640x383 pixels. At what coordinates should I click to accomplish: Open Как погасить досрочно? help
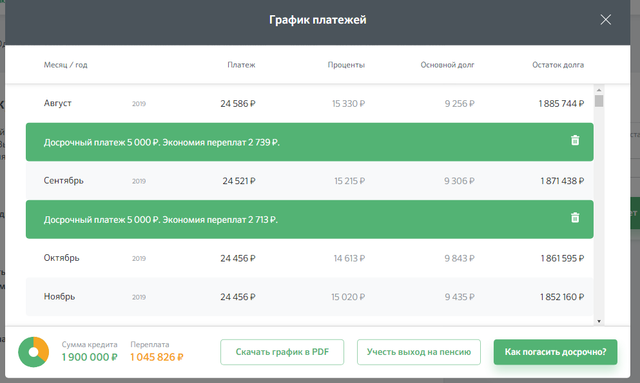tap(556, 352)
